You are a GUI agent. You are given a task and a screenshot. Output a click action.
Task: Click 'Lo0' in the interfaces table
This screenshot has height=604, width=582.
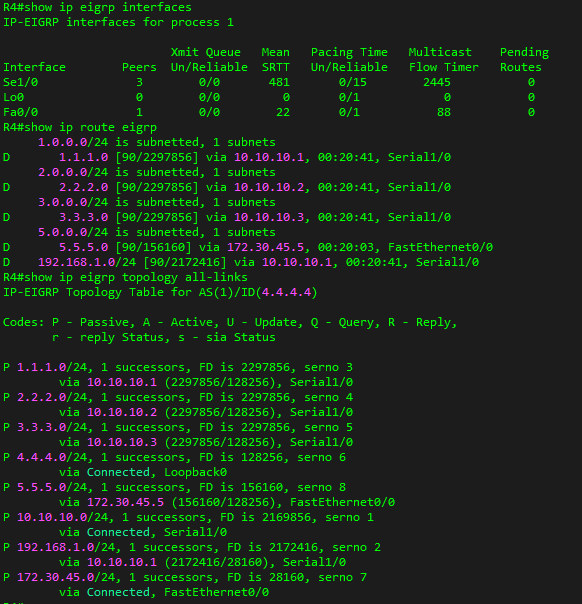pos(13,97)
